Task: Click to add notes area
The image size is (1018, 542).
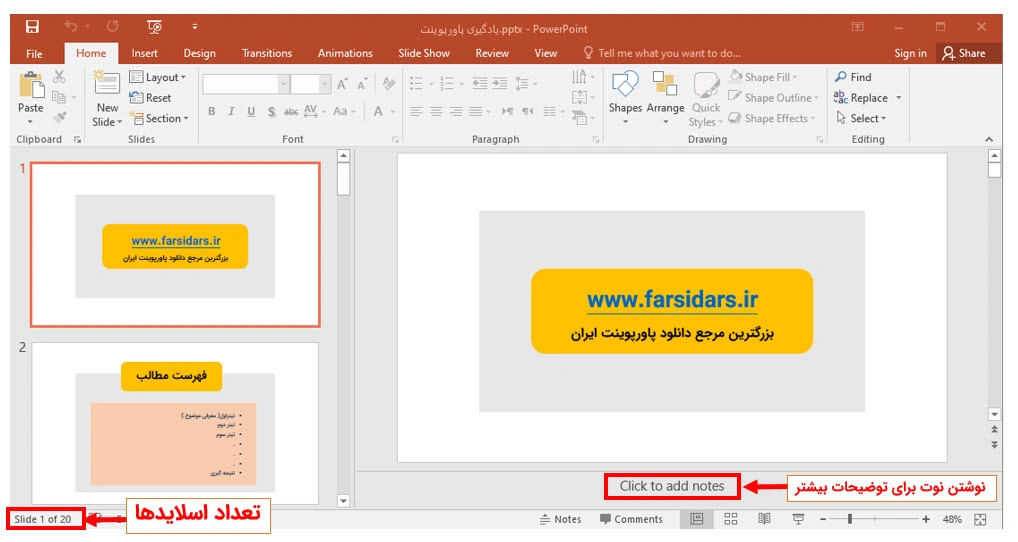Action: (x=671, y=486)
